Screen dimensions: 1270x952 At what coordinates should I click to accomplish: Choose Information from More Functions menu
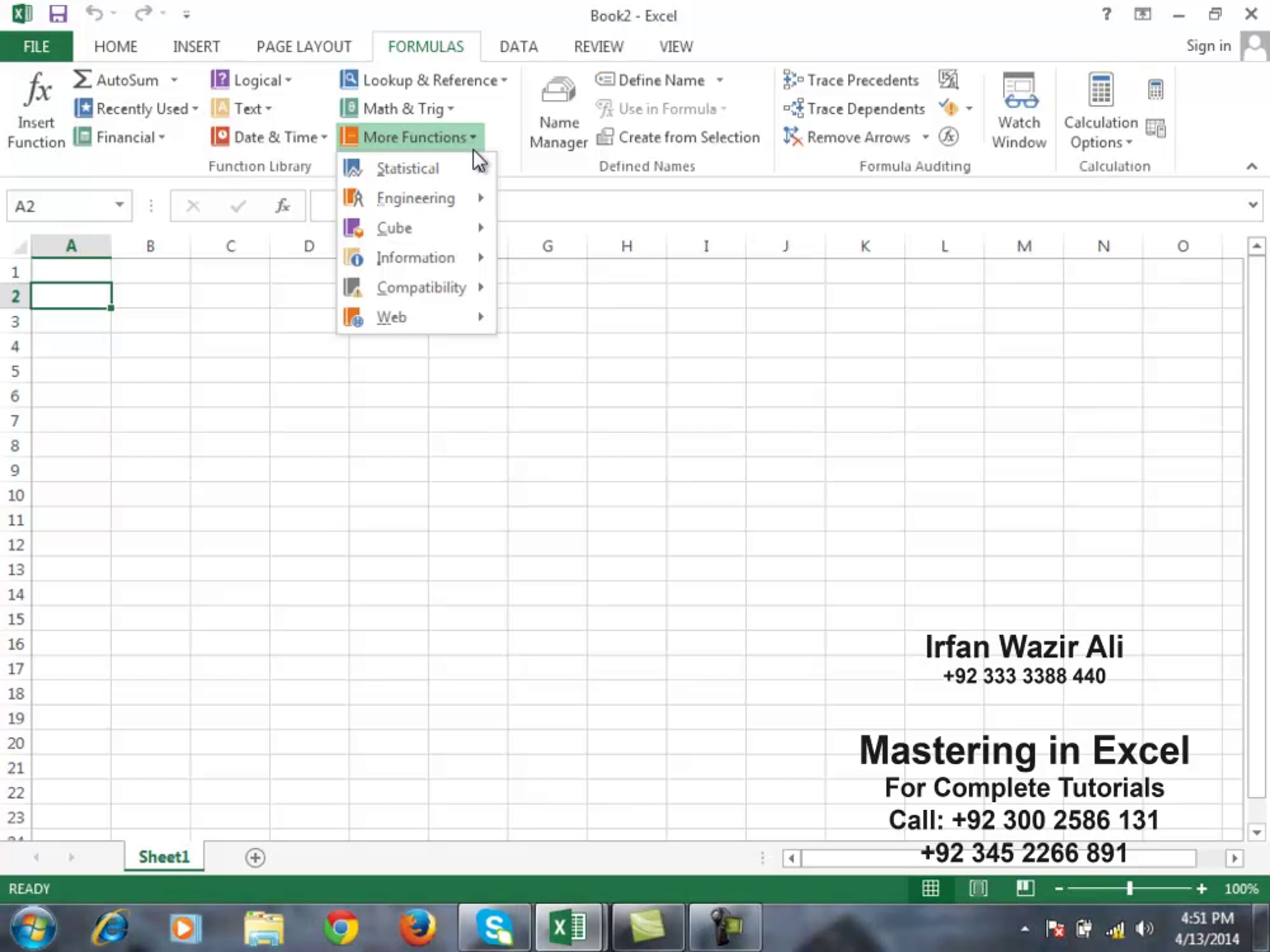pyautogui.click(x=416, y=258)
